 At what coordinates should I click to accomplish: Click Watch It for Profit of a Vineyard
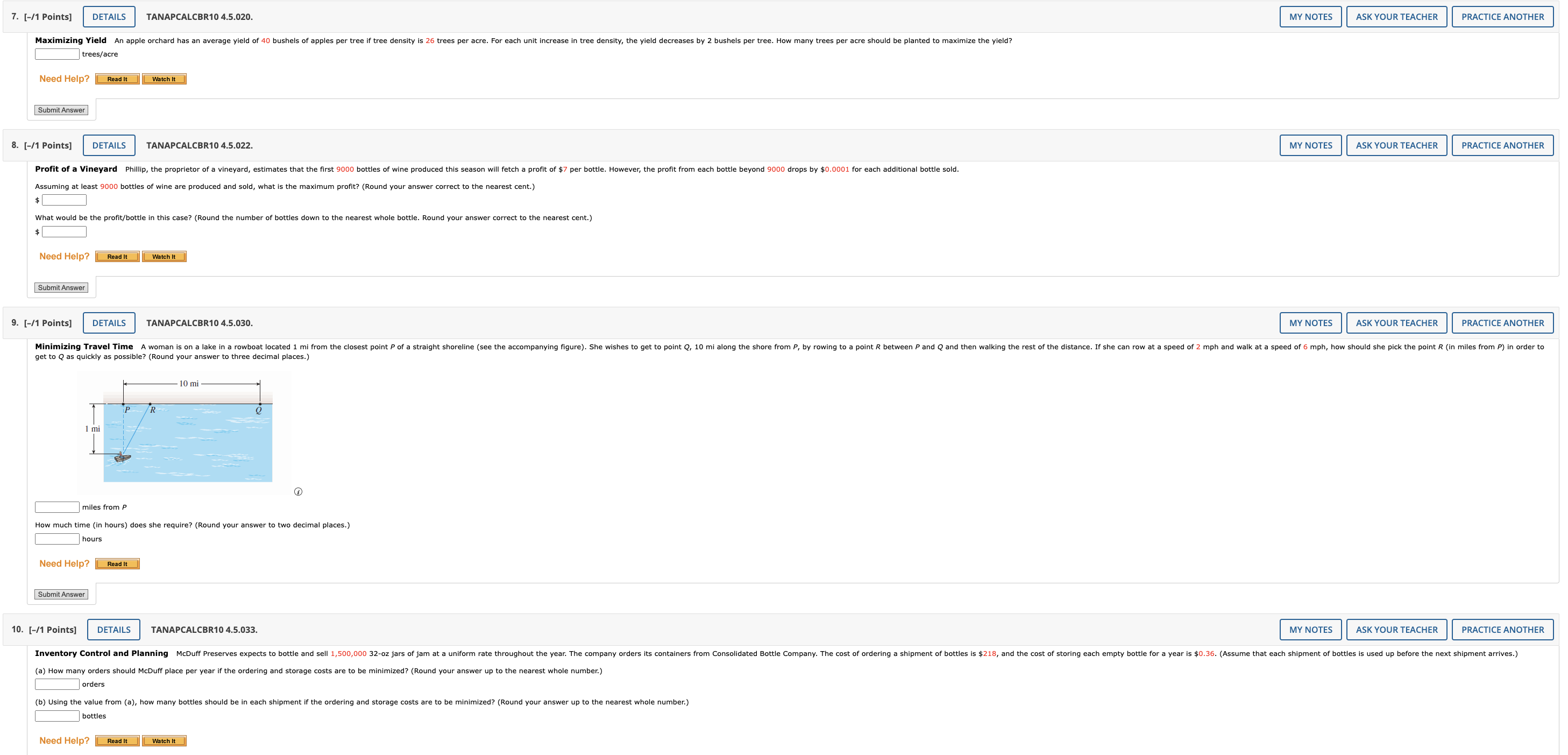[x=164, y=257]
